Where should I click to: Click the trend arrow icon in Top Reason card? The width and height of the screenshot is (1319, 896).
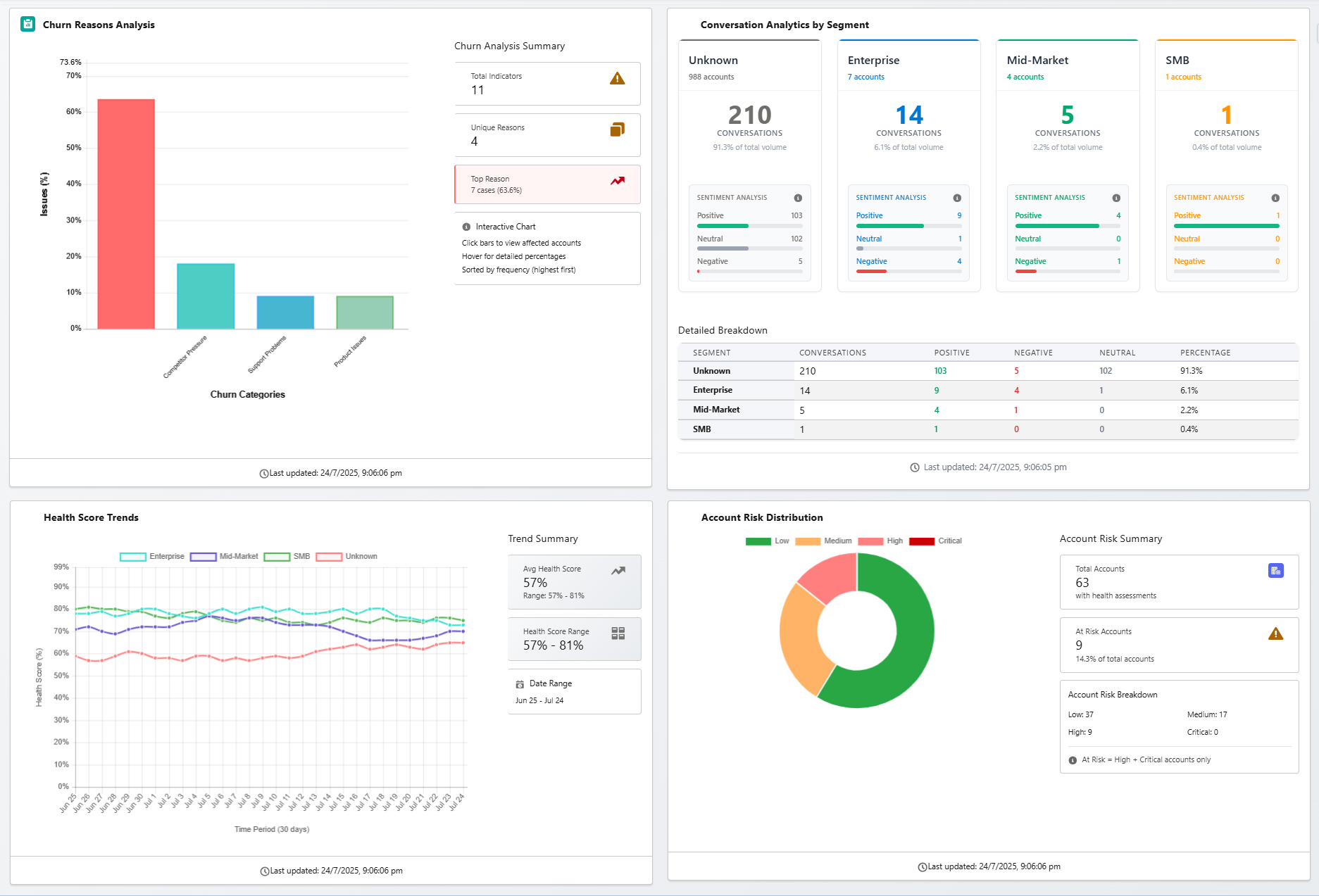tap(618, 182)
